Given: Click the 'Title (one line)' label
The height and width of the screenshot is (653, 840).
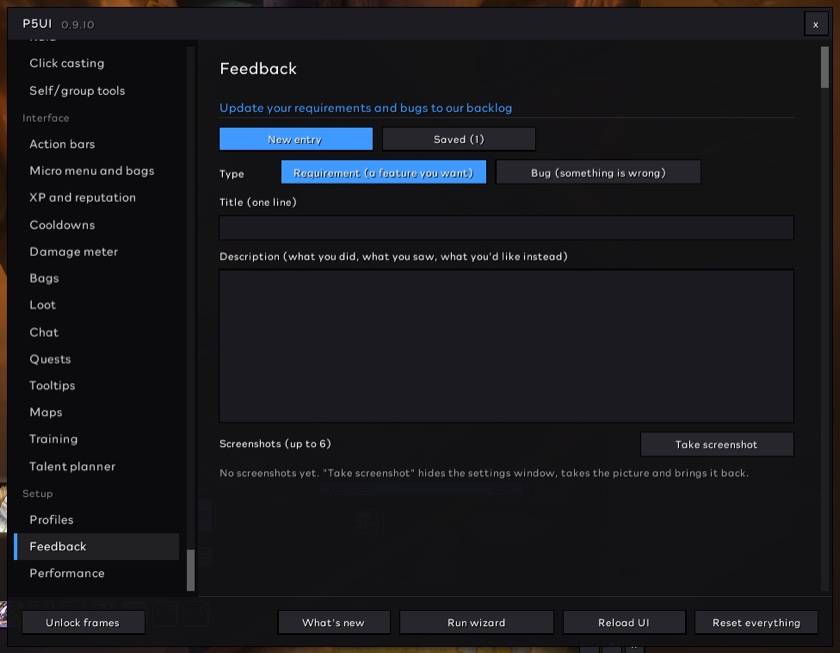Looking at the screenshot, I should [x=258, y=202].
